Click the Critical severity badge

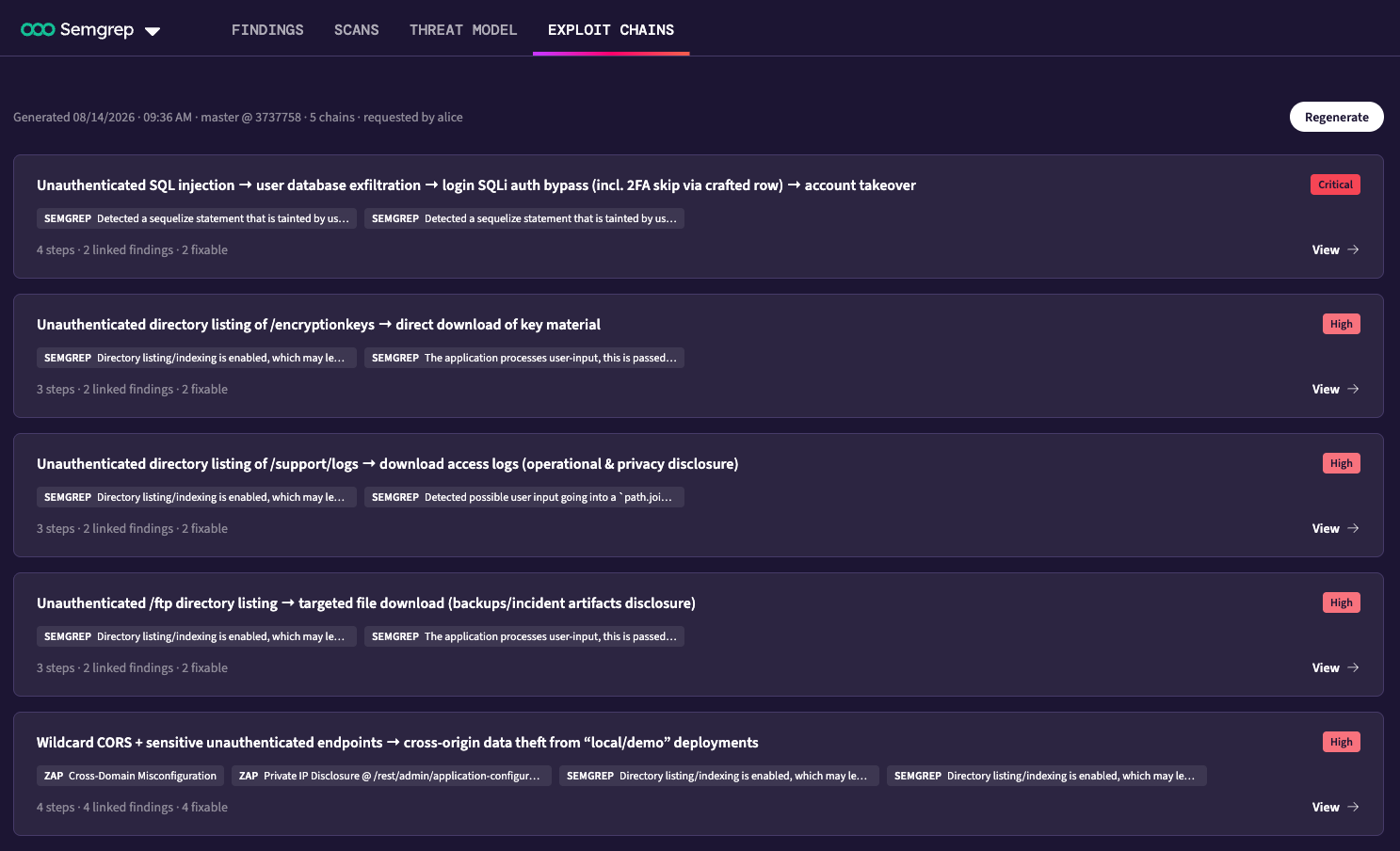1335,185
